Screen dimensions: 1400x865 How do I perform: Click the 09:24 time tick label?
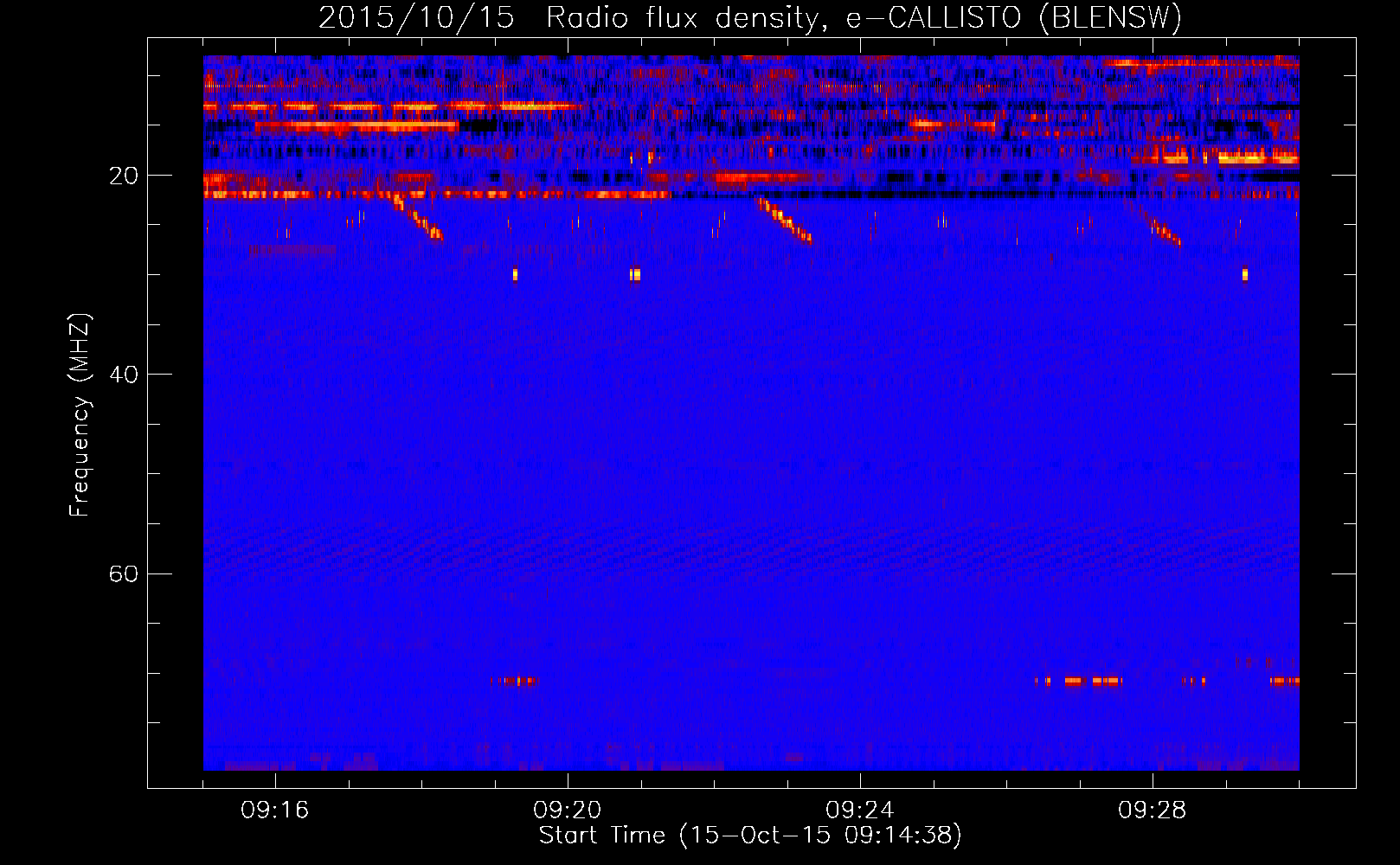tap(860, 811)
